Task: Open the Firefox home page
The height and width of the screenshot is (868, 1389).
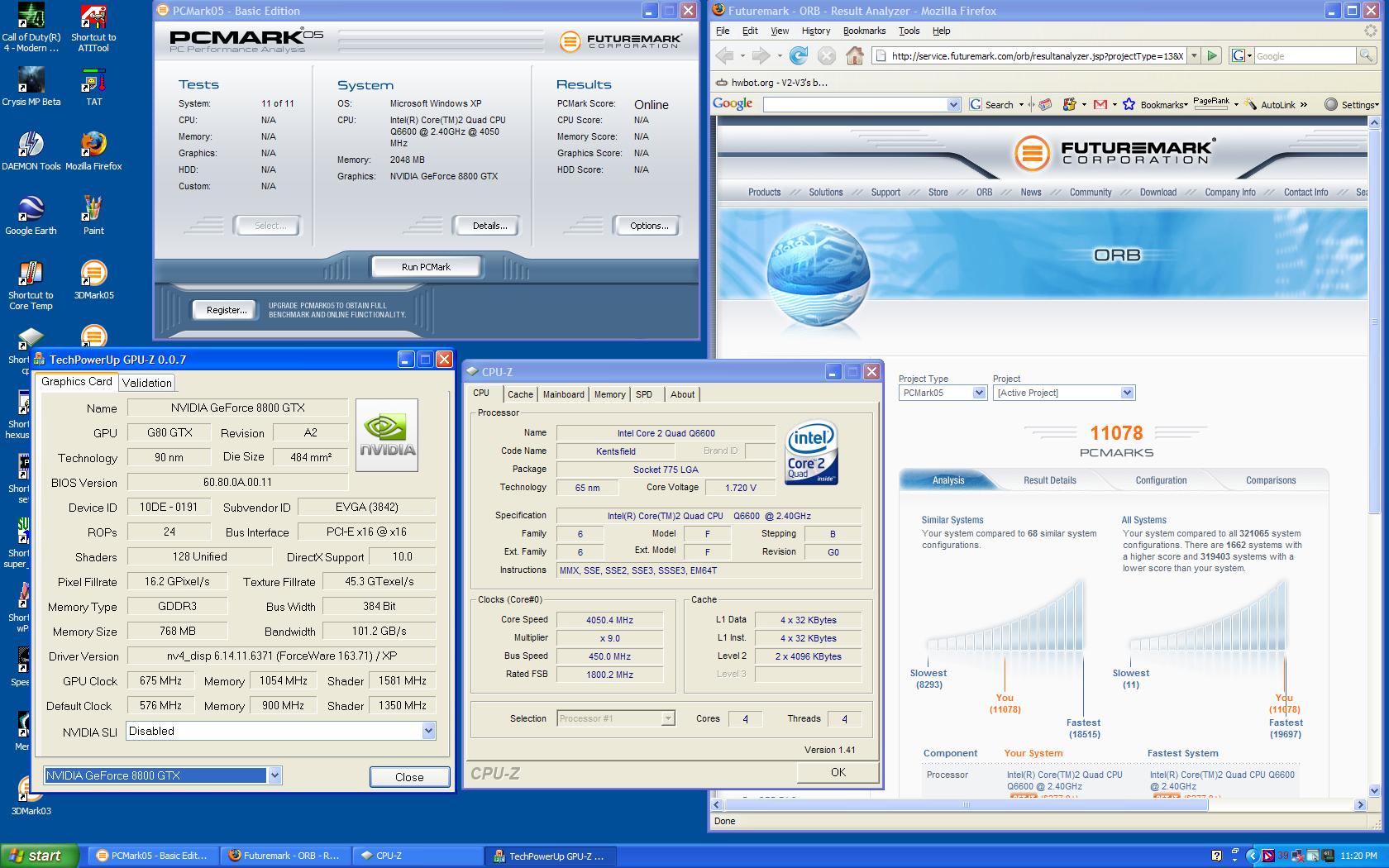Action: 855,55
